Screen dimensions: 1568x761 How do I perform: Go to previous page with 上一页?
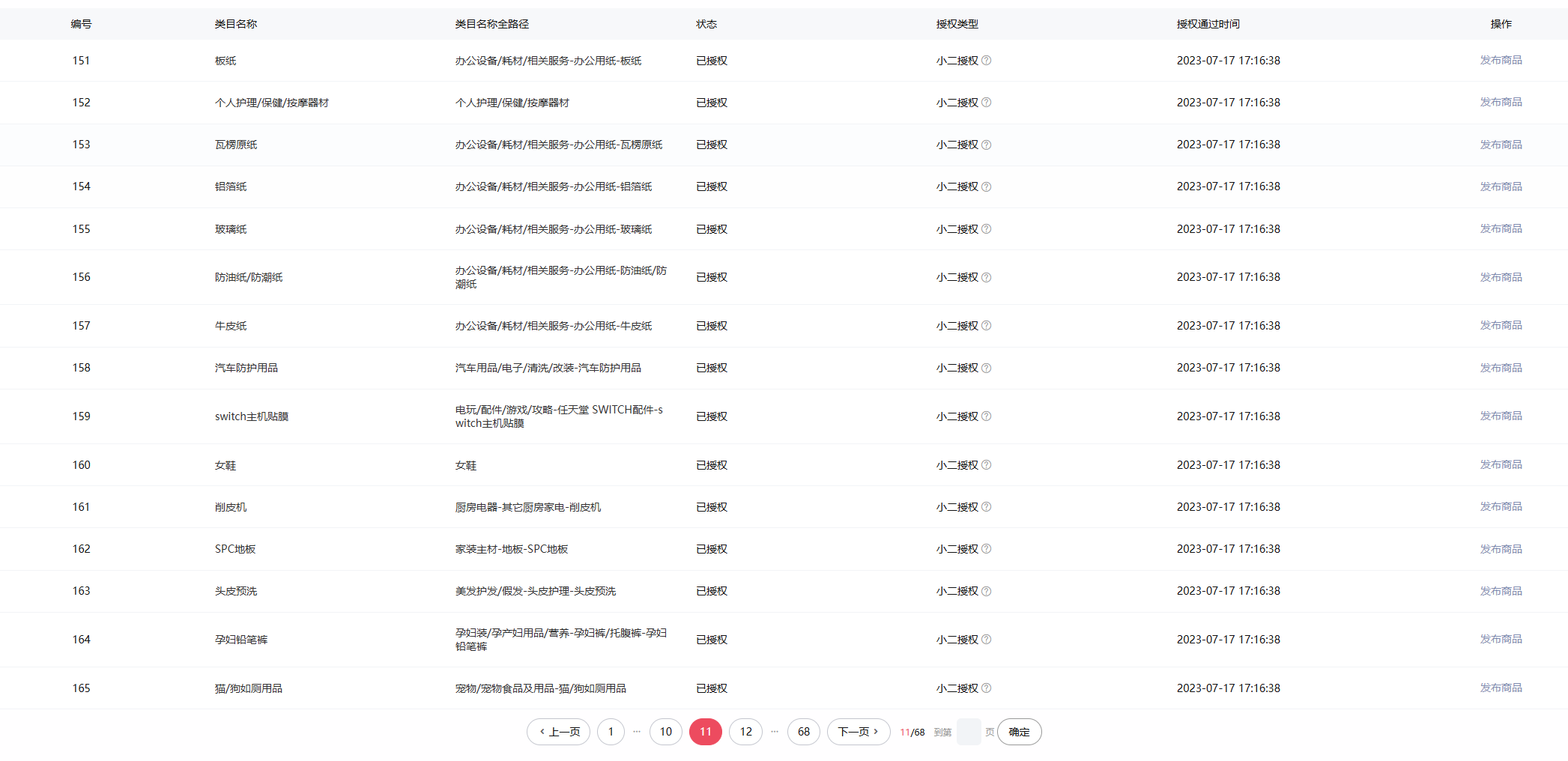[559, 732]
